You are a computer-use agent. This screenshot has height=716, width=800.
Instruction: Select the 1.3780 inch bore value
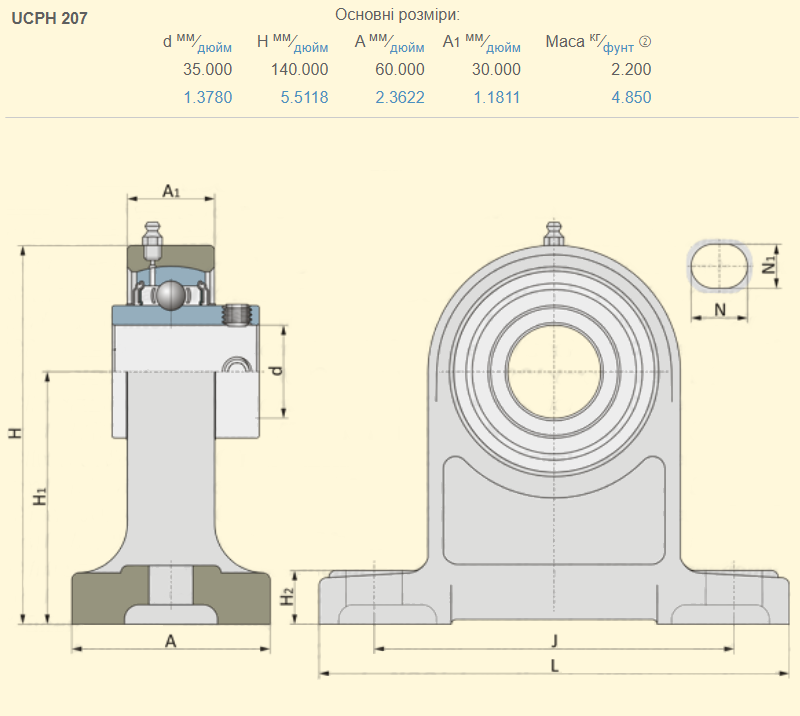tap(207, 98)
